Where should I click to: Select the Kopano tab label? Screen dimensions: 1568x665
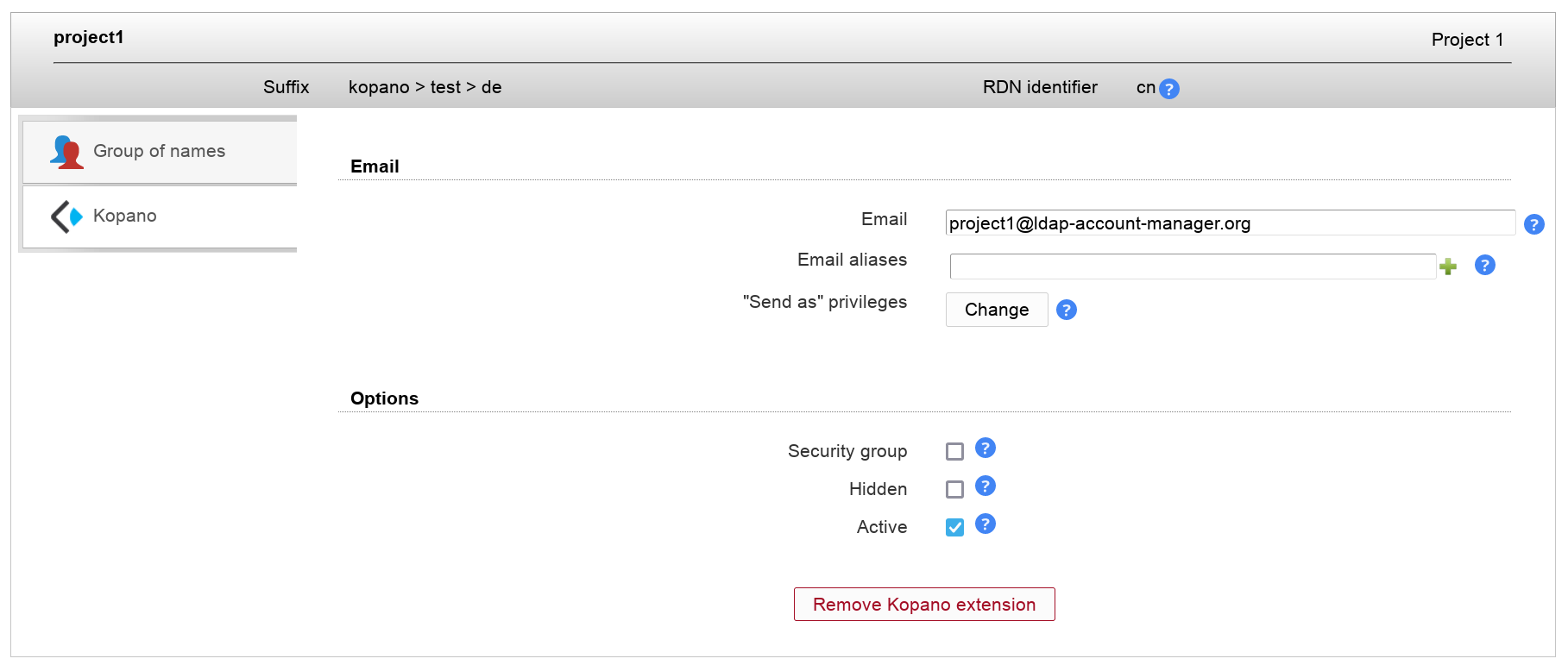pyautogui.click(x=124, y=216)
